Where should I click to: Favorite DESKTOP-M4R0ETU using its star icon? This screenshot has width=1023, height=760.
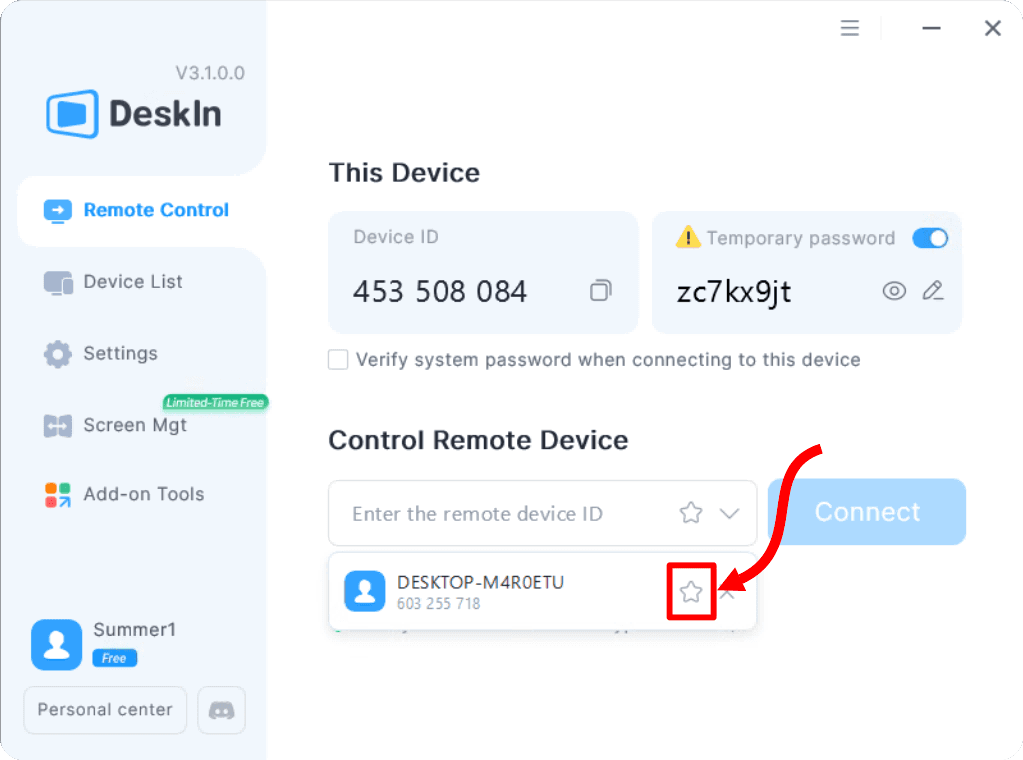click(x=691, y=592)
